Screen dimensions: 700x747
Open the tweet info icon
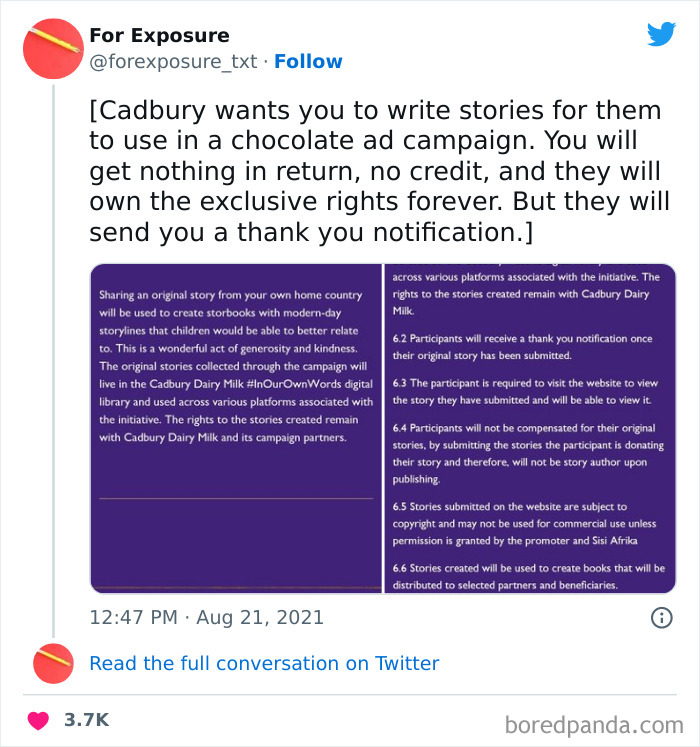661,618
